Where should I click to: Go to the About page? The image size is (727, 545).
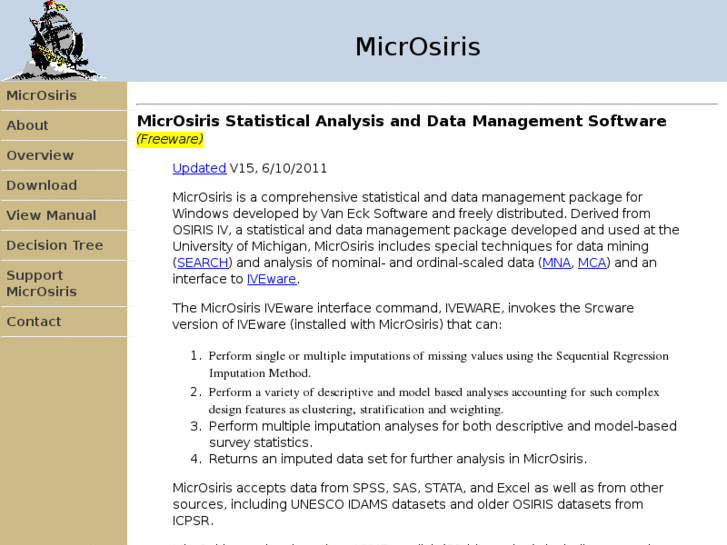(27, 125)
